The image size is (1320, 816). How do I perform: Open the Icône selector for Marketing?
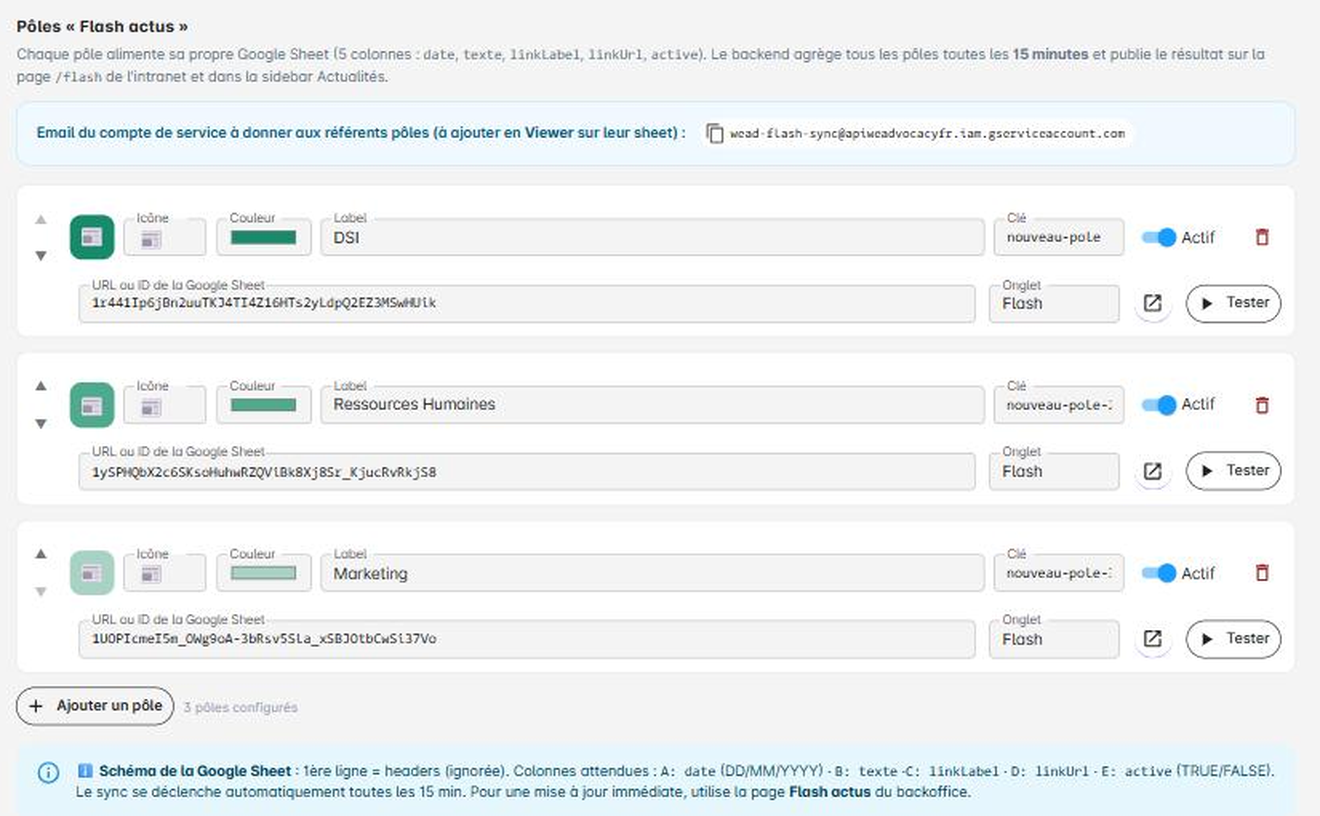click(165, 574)
